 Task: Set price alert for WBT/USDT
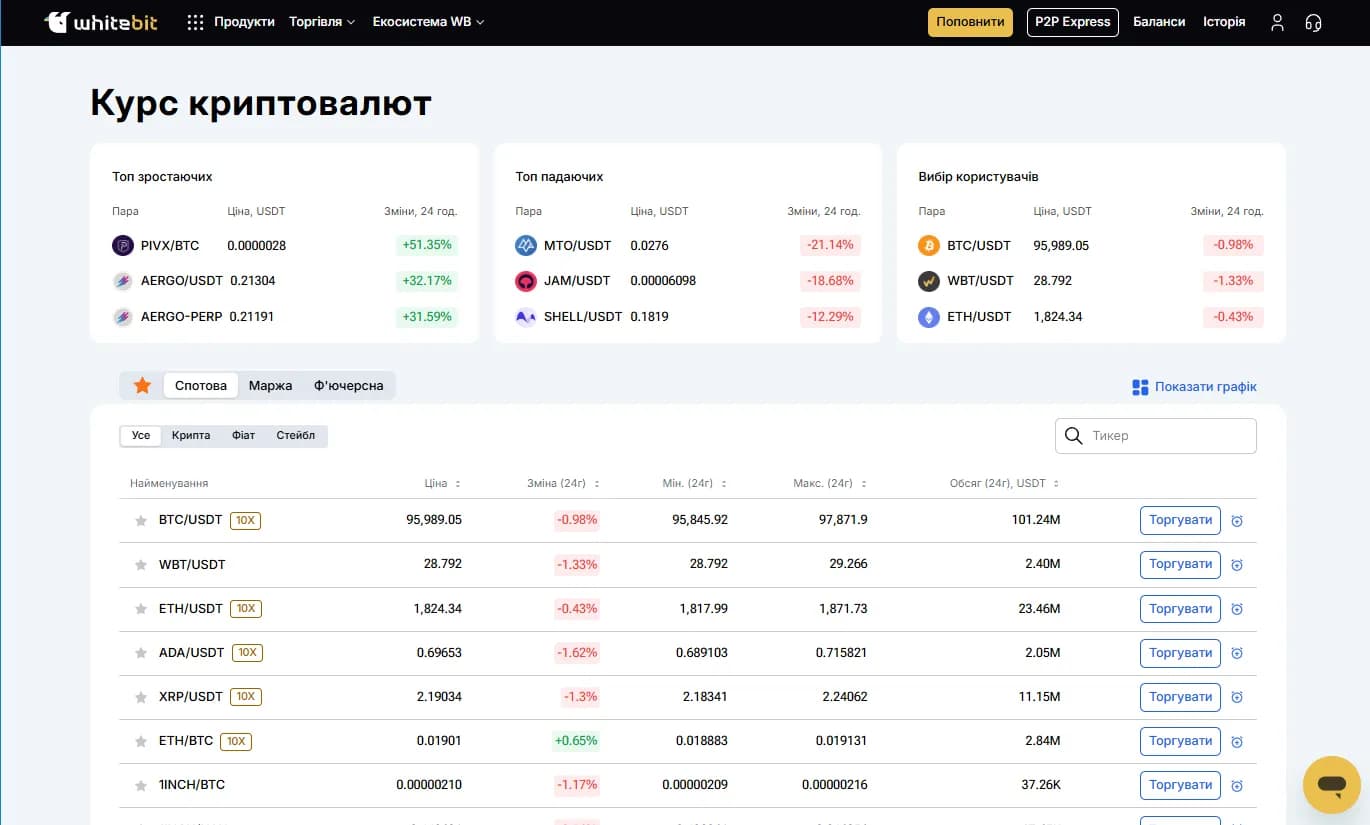click(1237, 565)
